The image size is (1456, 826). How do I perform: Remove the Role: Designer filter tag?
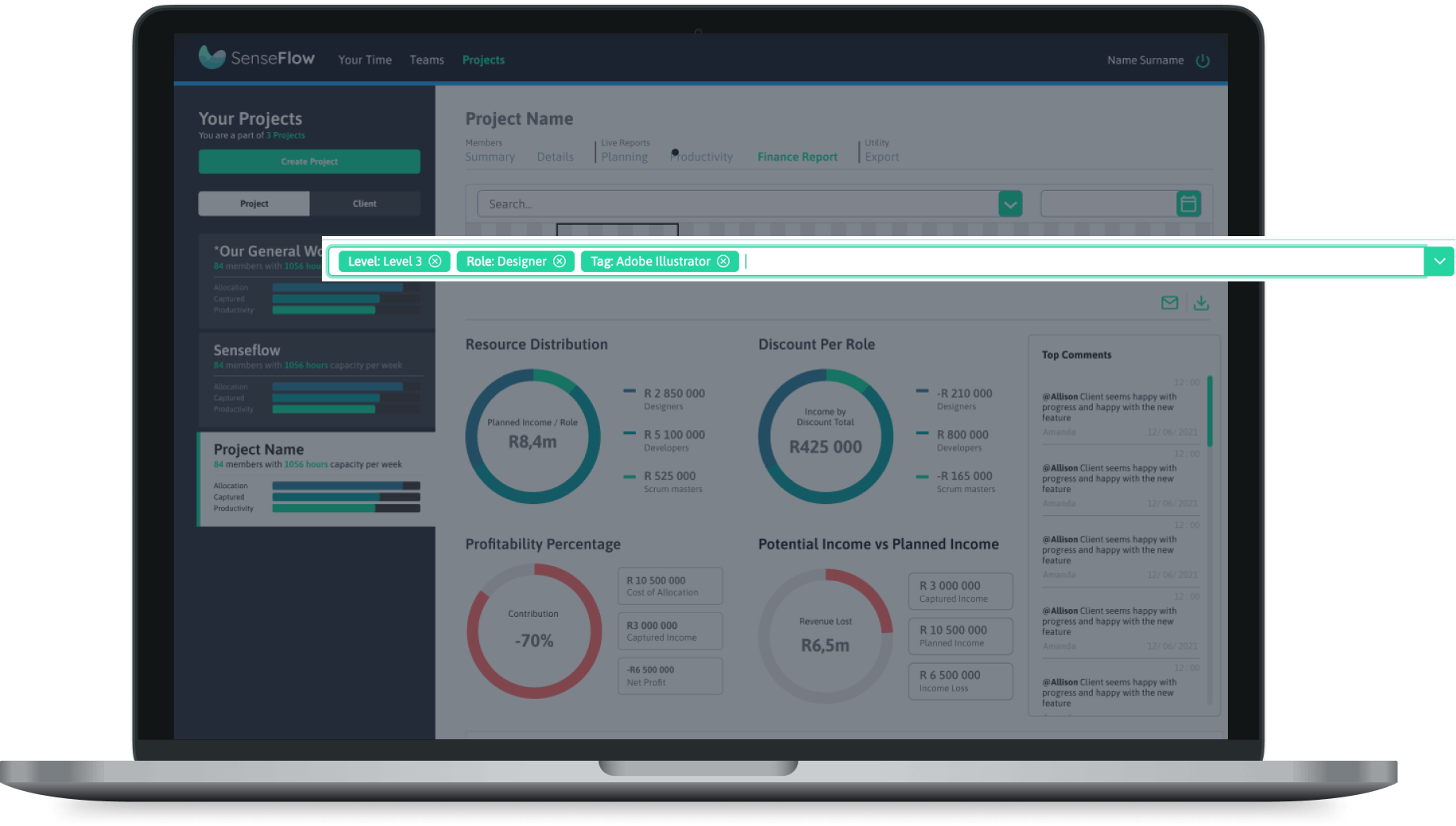[560, 262]
